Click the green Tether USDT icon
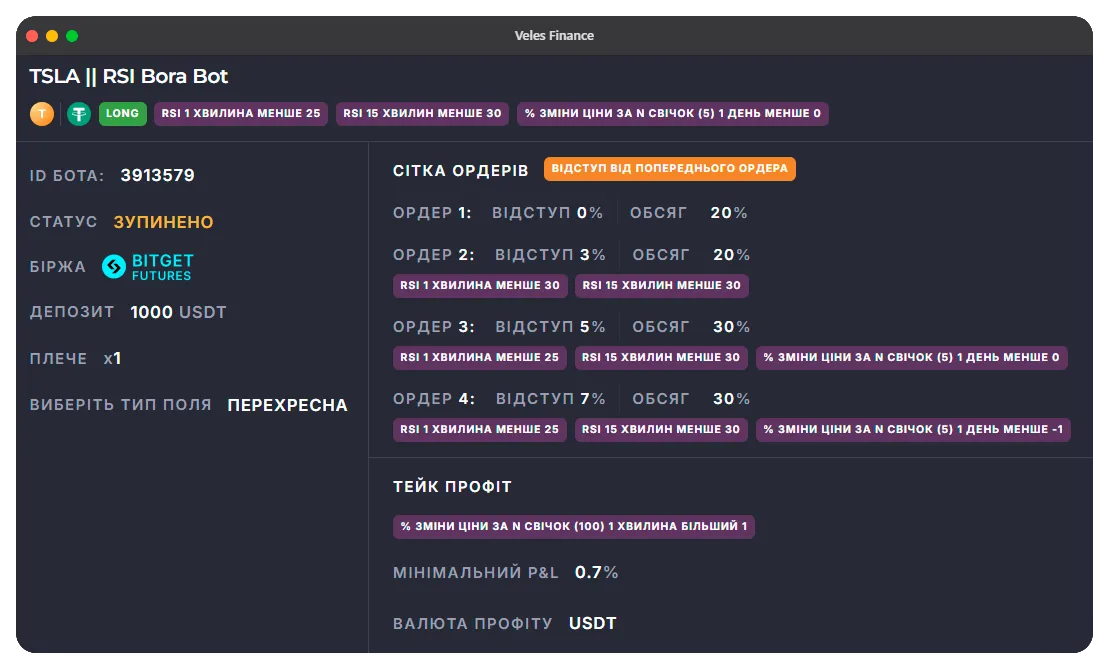 [79, 114]
